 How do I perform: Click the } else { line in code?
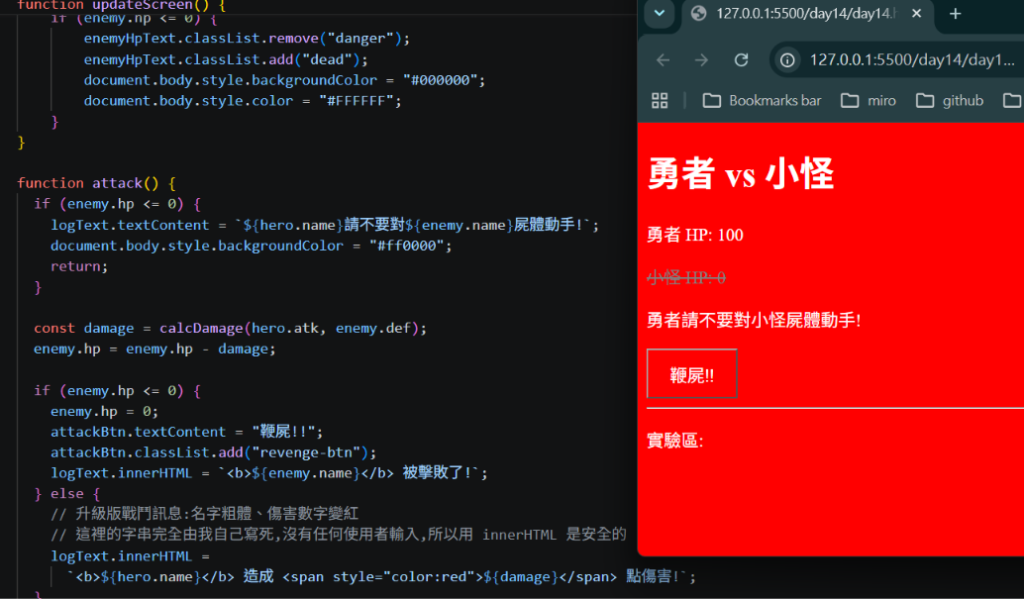(67, 494)
